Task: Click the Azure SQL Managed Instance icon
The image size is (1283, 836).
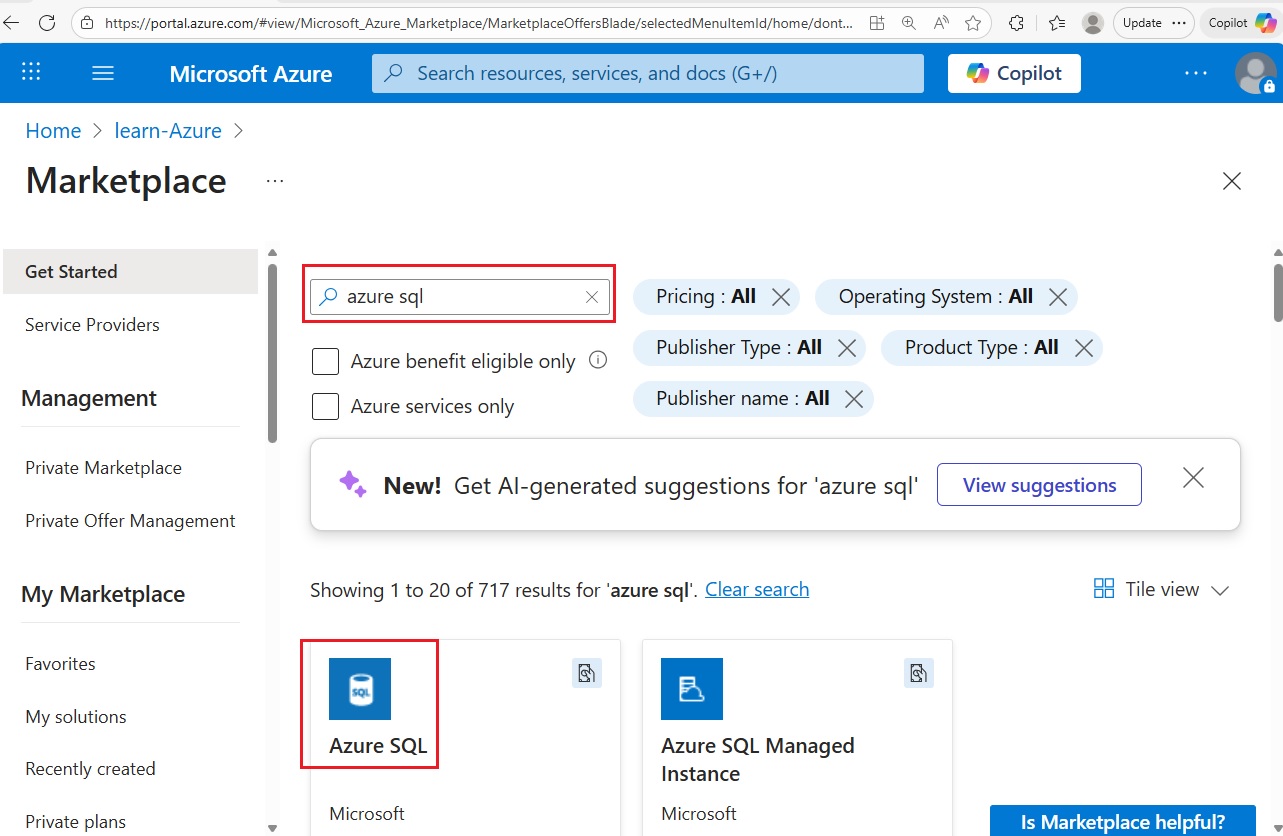Action: coord(691,689)
